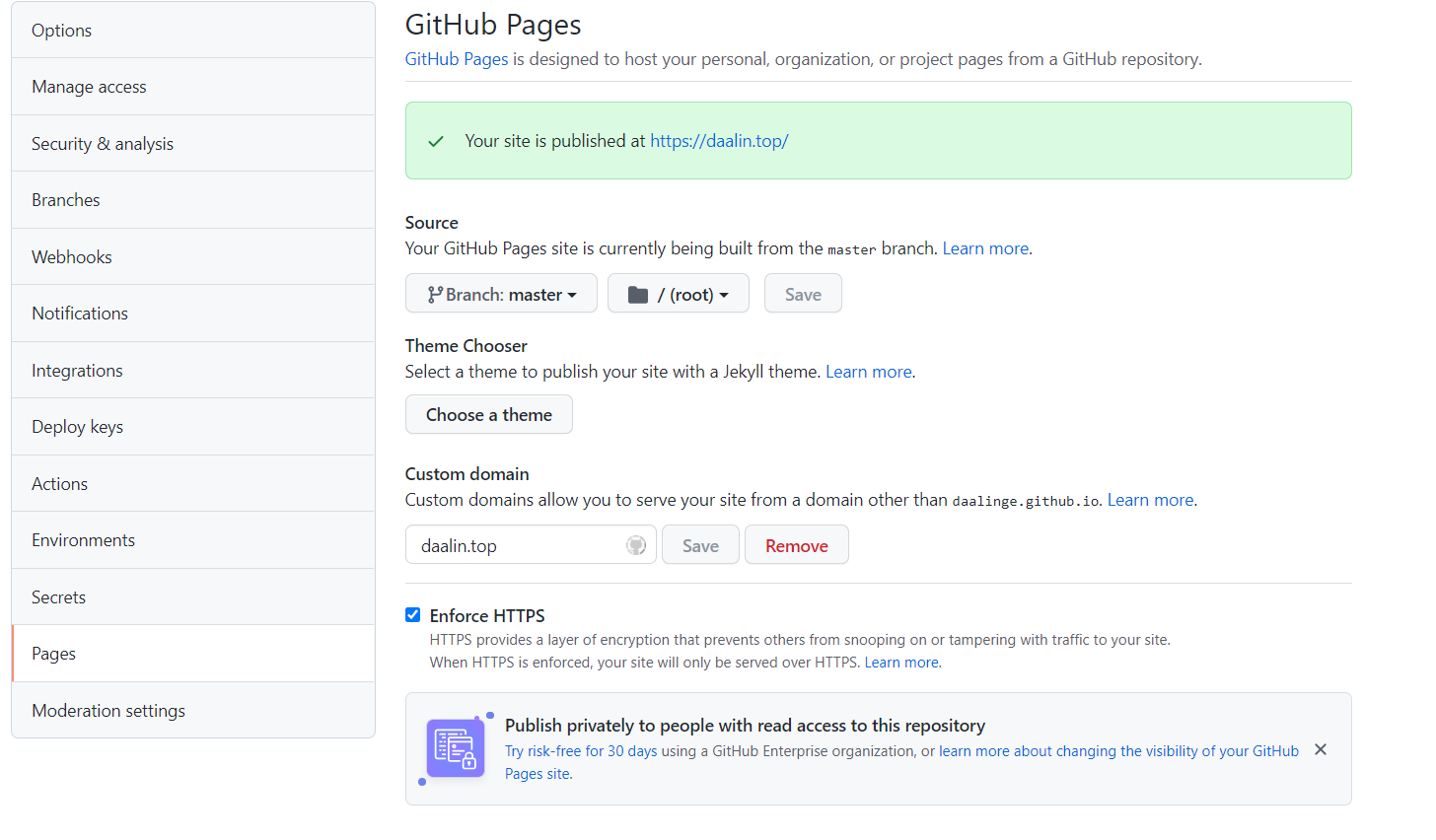
Task: Click the GitHub Pages intro link
Action: [x=457, y=59]
